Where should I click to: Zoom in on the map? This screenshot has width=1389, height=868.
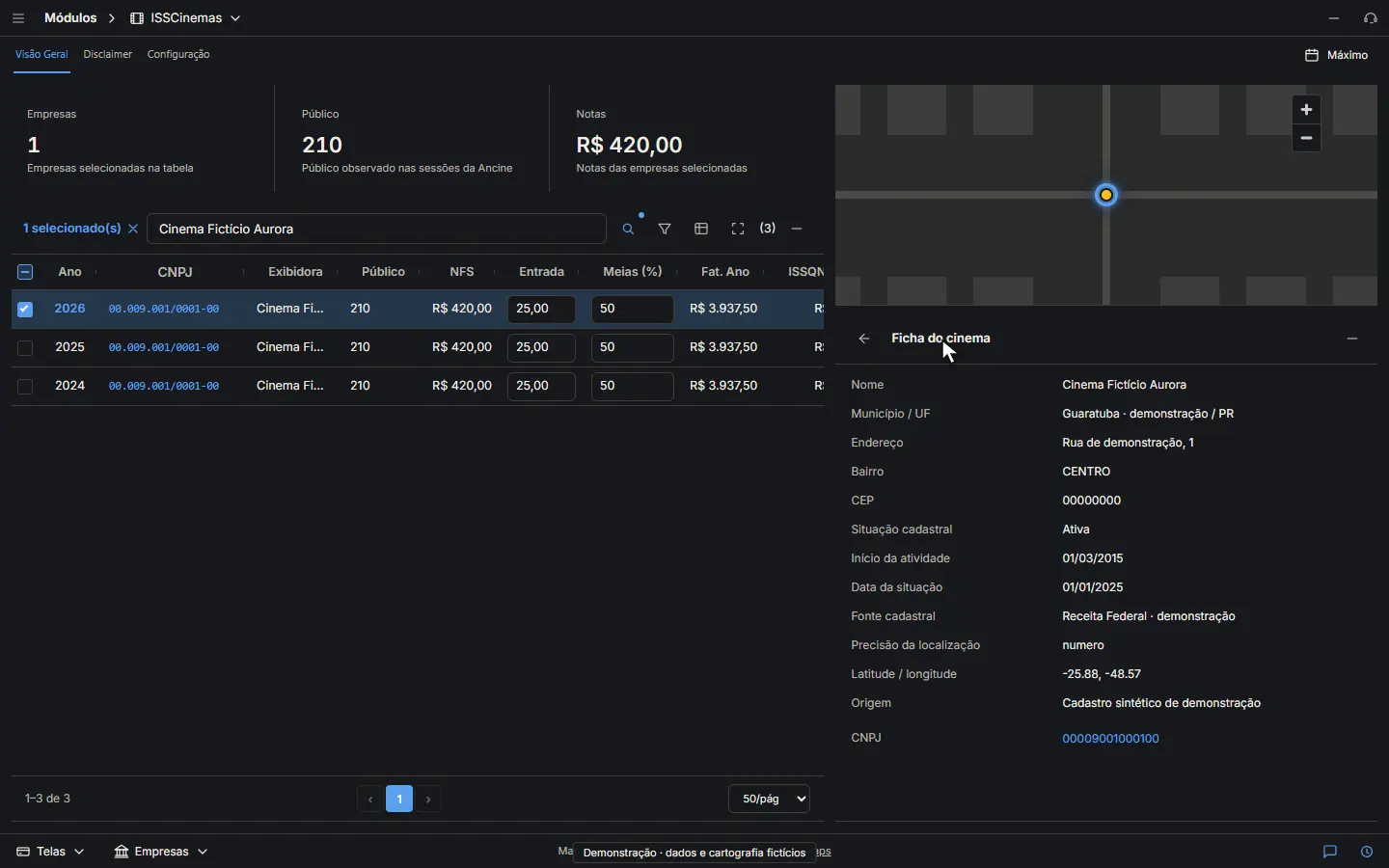pos(1307,110)
